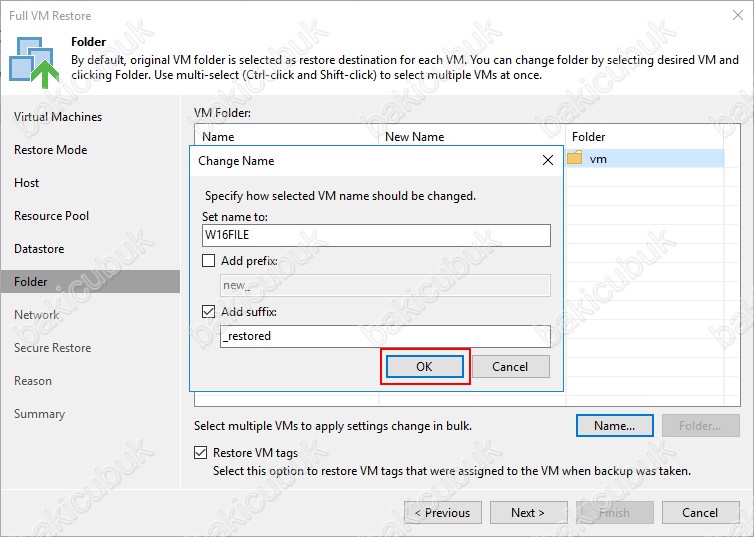This screenshot has height=537, width=754.
Task: Enable the Add prefix checkbox
Action: (x=208, y=261)
